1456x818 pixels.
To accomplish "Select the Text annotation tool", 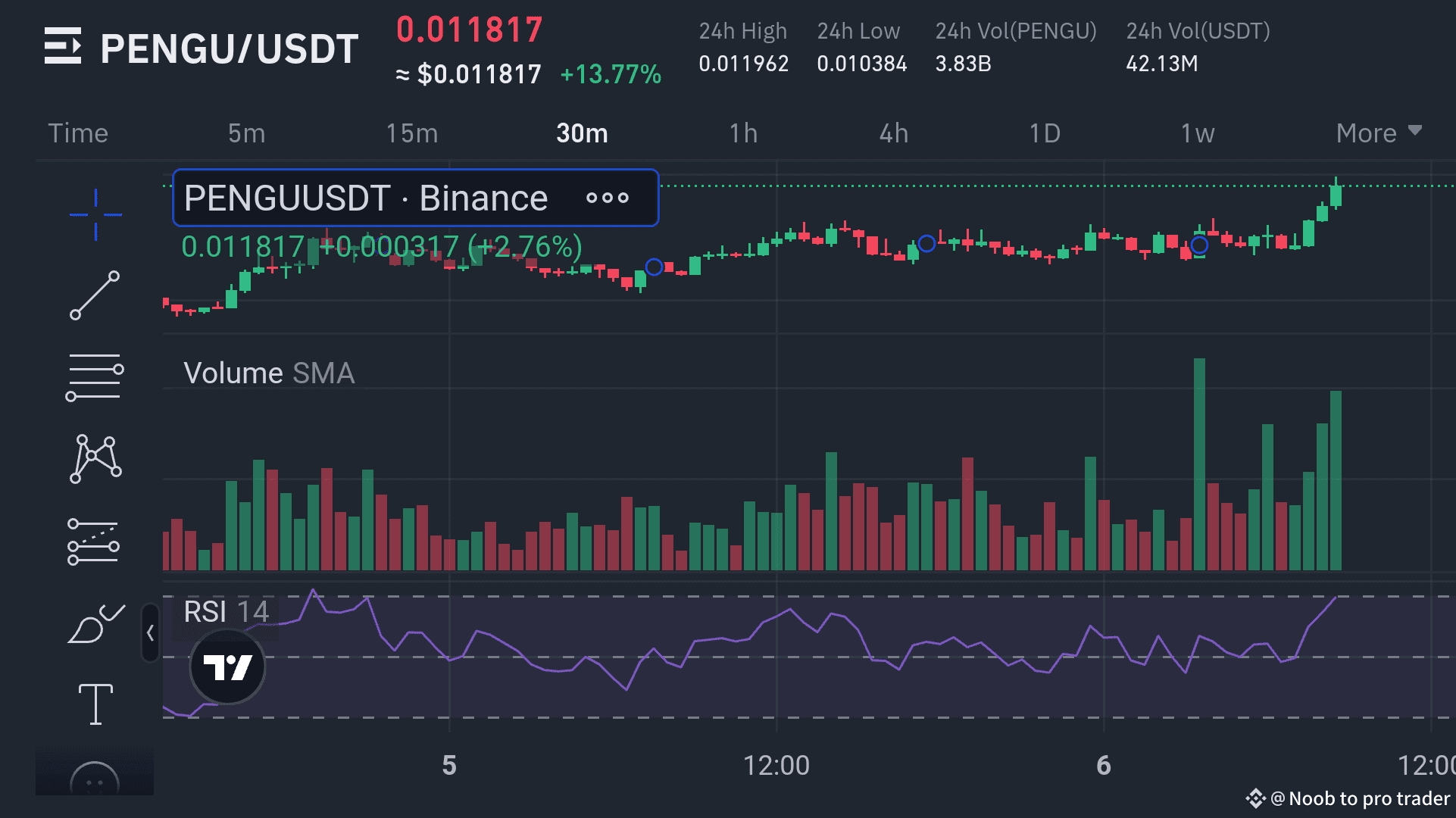I will click(95, 704).
